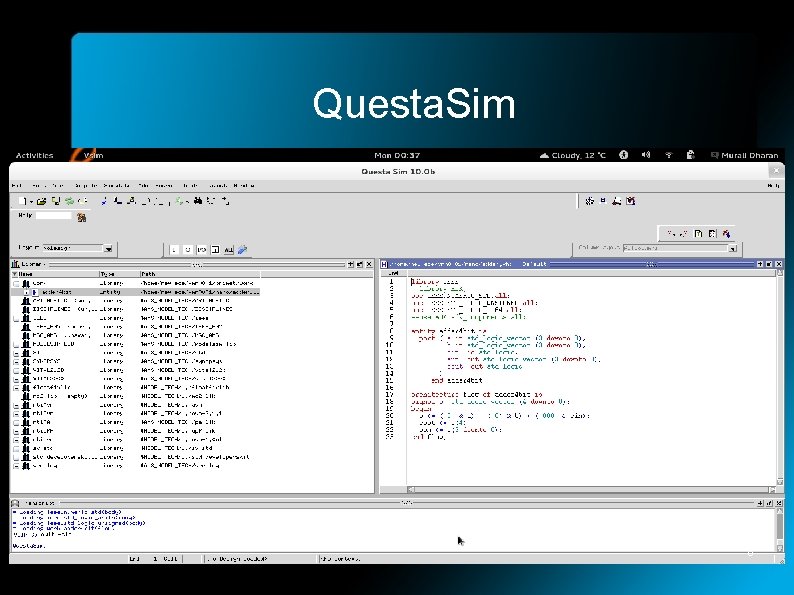Select the adder4bit entity row

[x=136, y=292]
